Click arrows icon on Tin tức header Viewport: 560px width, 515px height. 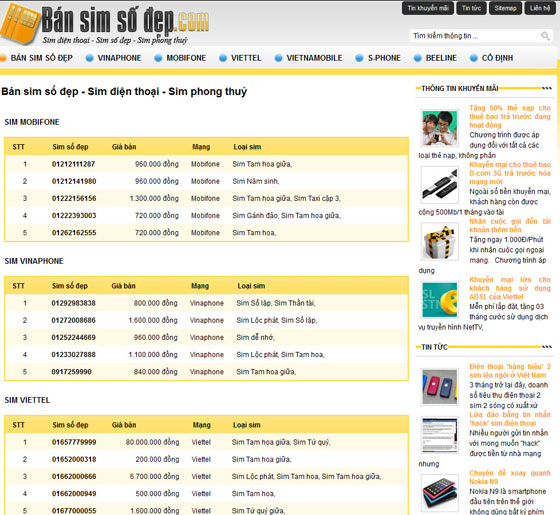click(x=547, y=346)
